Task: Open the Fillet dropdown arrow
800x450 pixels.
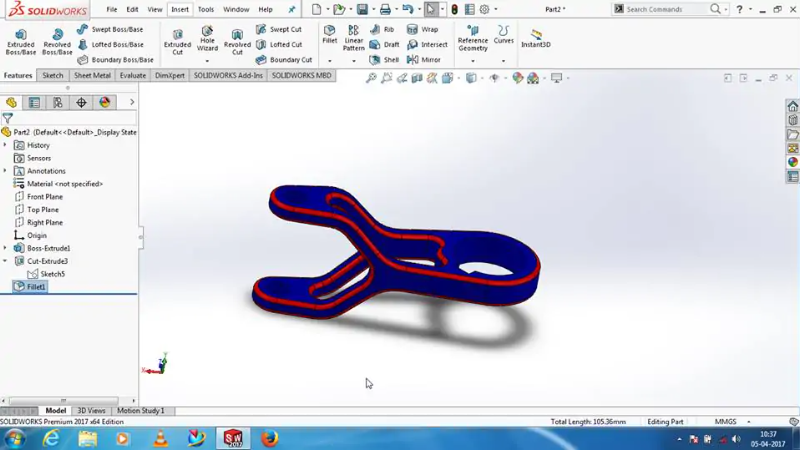Action: click(329, 61)
